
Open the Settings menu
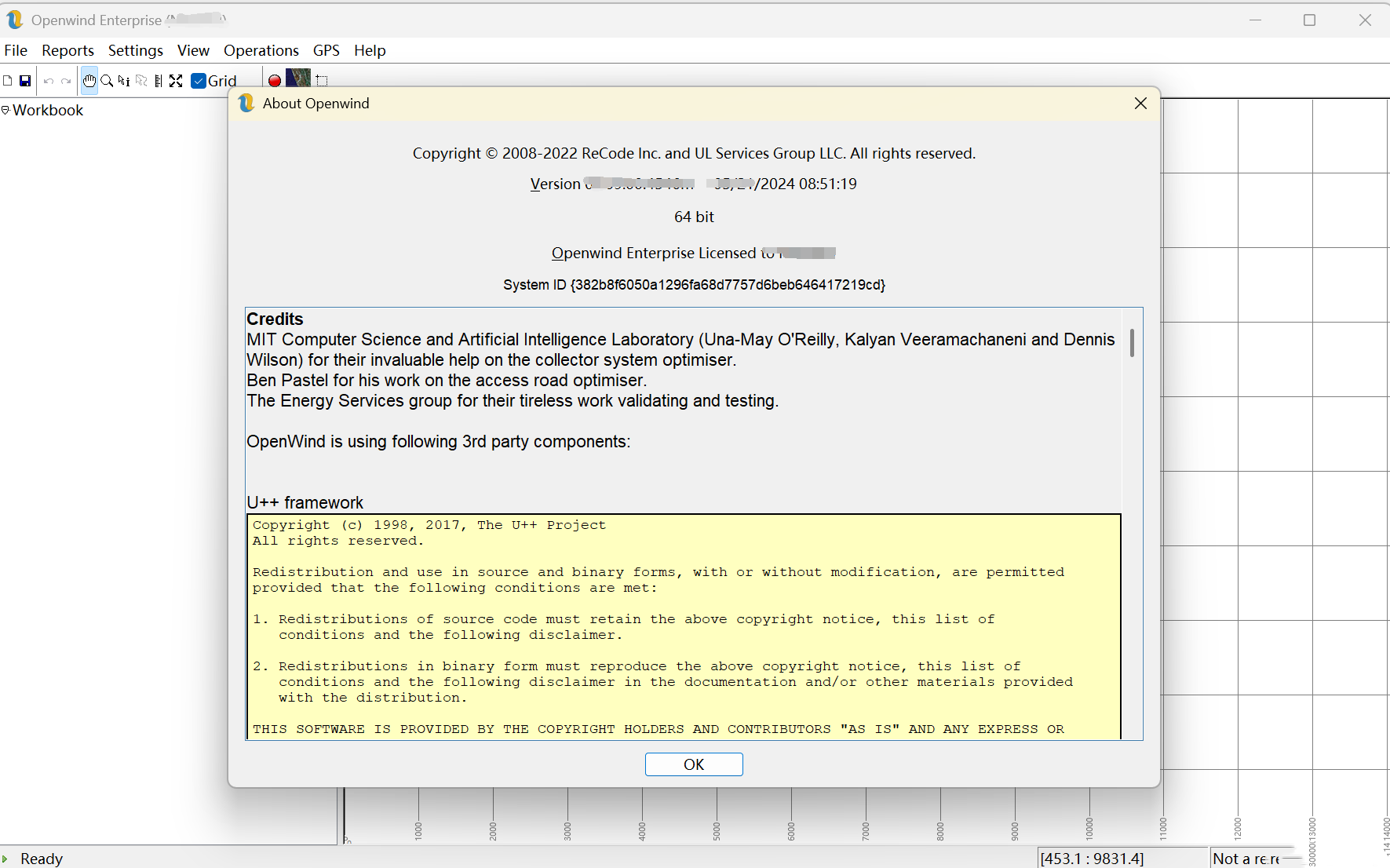coord(136,50)
